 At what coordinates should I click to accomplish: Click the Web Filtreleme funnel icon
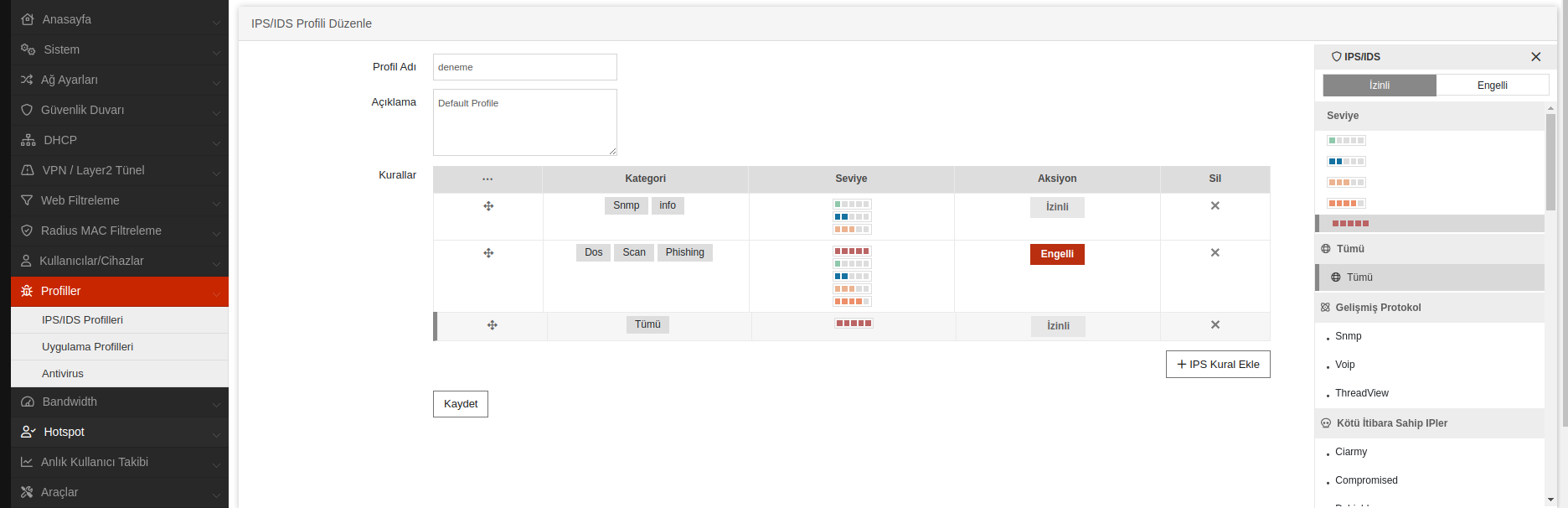point(27,200)
